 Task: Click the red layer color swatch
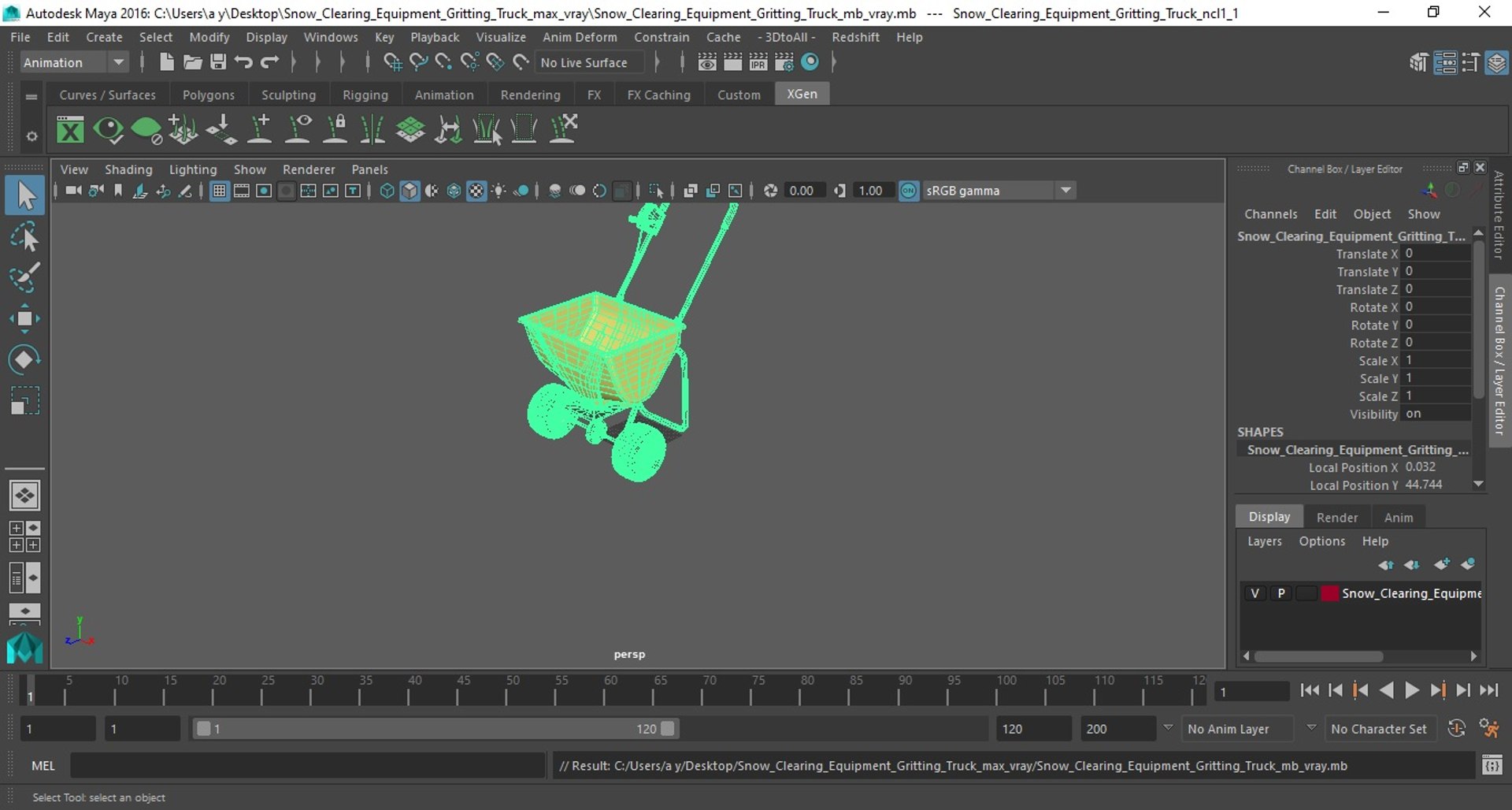click(1329, 593)
